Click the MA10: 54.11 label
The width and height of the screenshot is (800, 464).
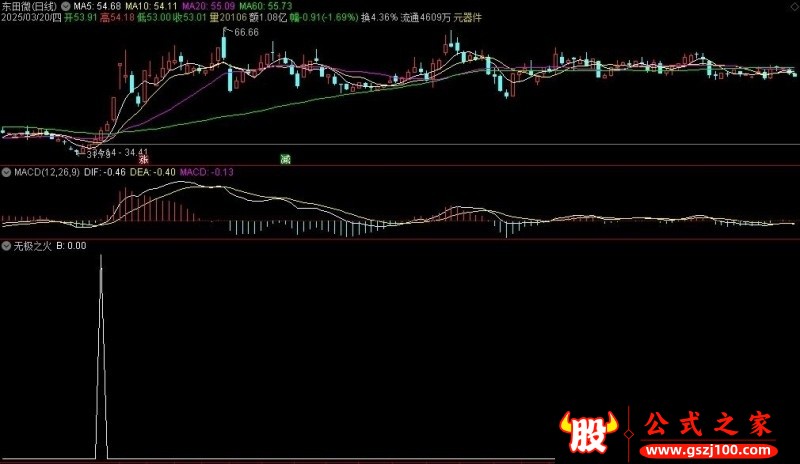tap(151, 7)
